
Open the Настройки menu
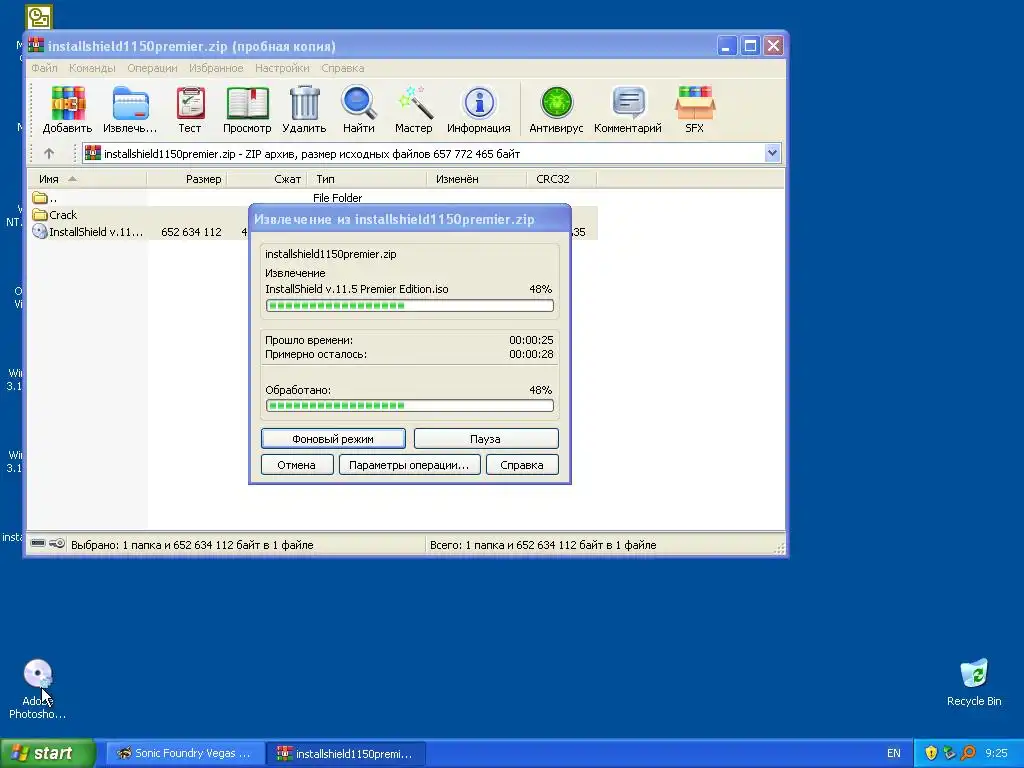point(282,68)
